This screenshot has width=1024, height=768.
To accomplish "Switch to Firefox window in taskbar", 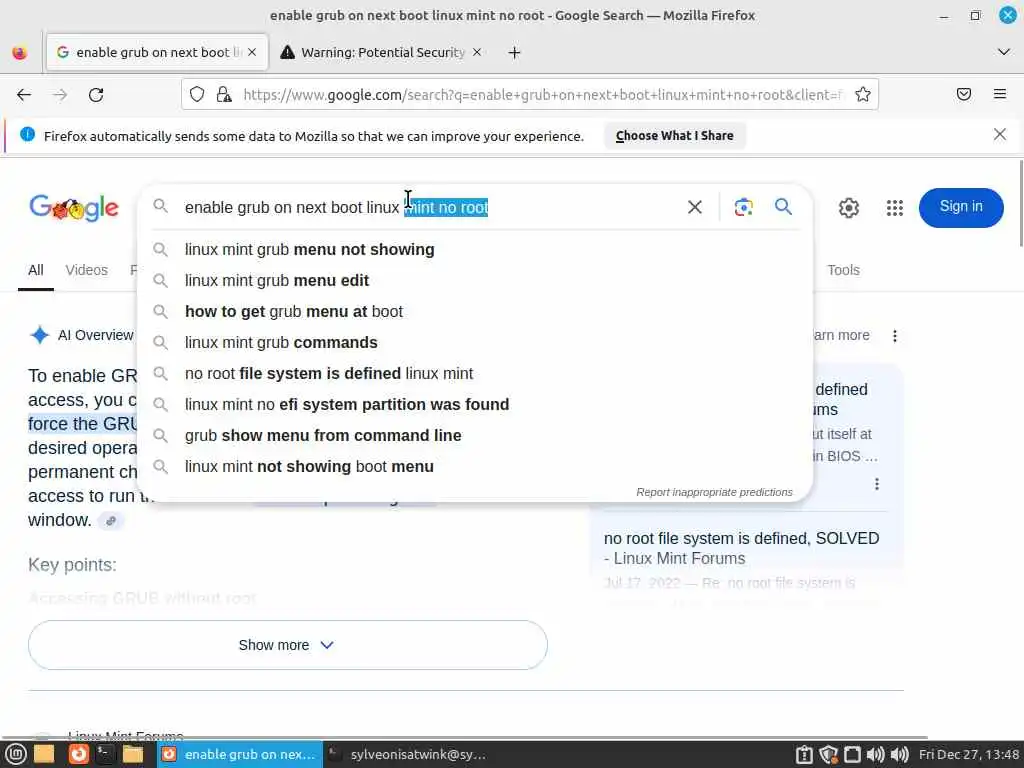I will (240, 754).
